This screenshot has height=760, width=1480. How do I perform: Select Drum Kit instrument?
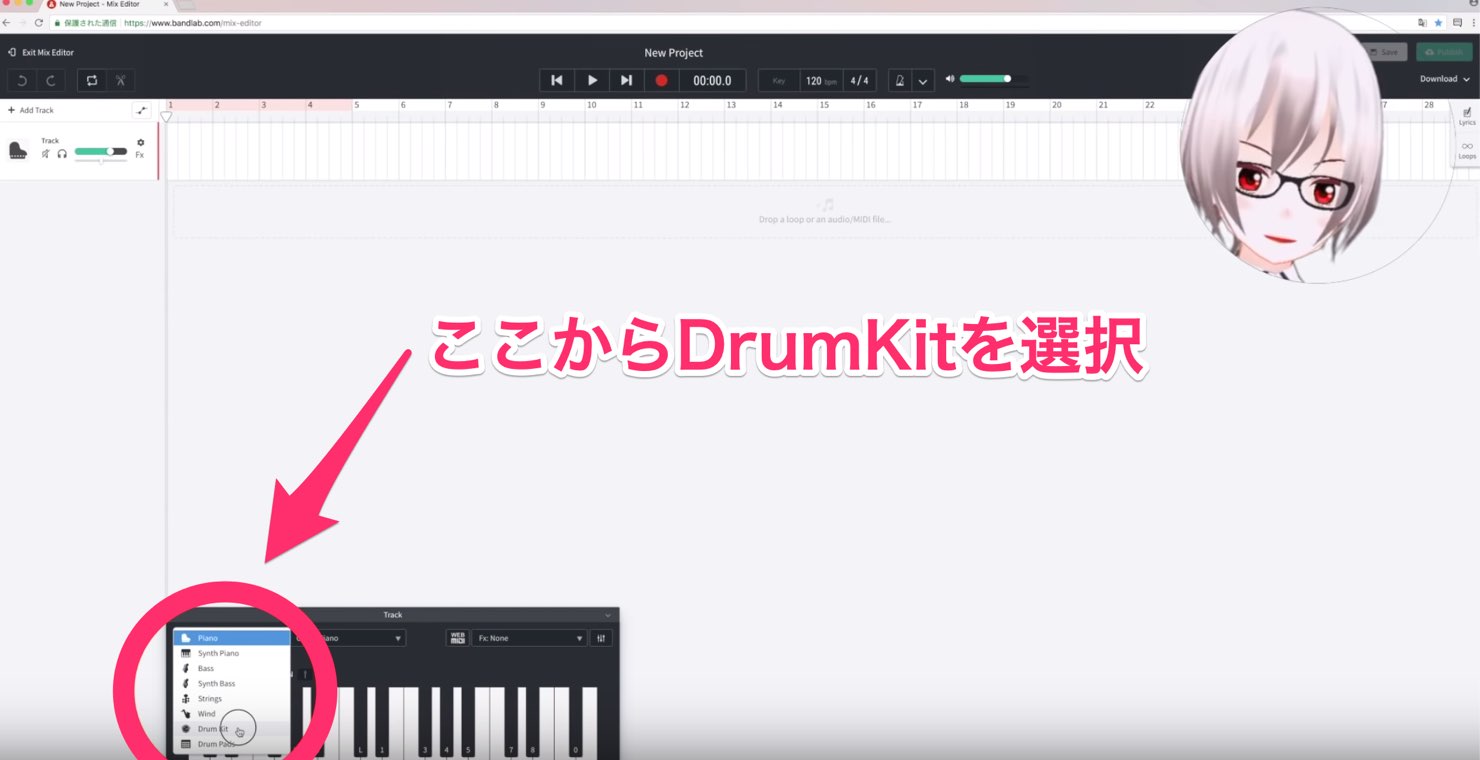pos(232,729)
